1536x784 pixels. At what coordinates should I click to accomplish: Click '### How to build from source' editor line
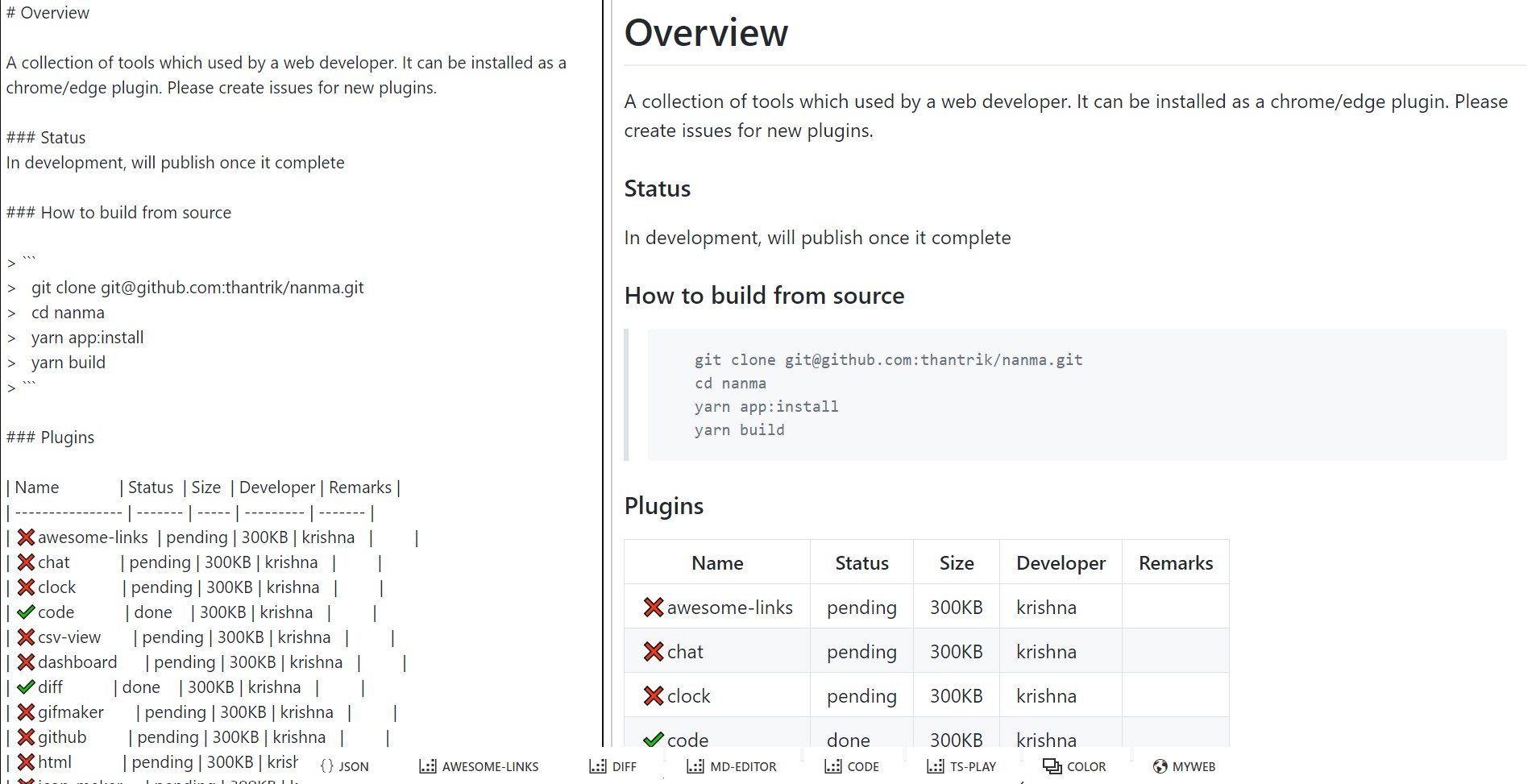point(118,213)
